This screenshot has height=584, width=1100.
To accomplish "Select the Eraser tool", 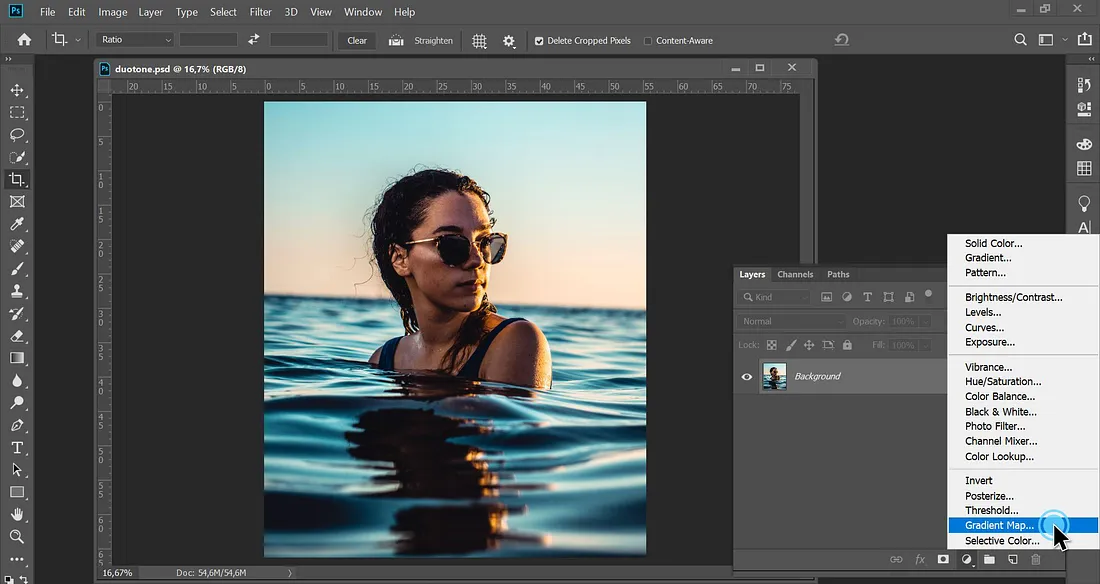I will click(x=17, y=336).
